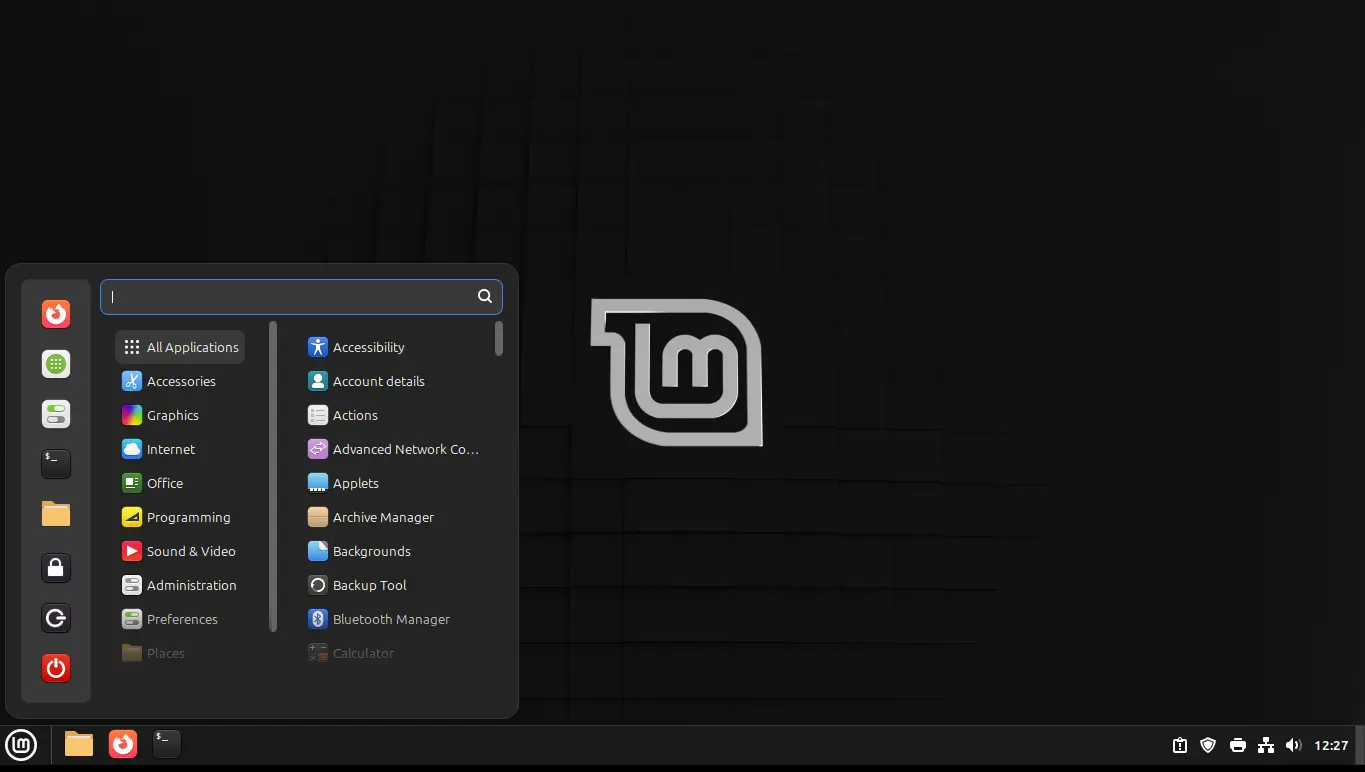Screen dimensions: 1365x772
Task: Open Terminal from the bottom panel
Action: (166, 744)
